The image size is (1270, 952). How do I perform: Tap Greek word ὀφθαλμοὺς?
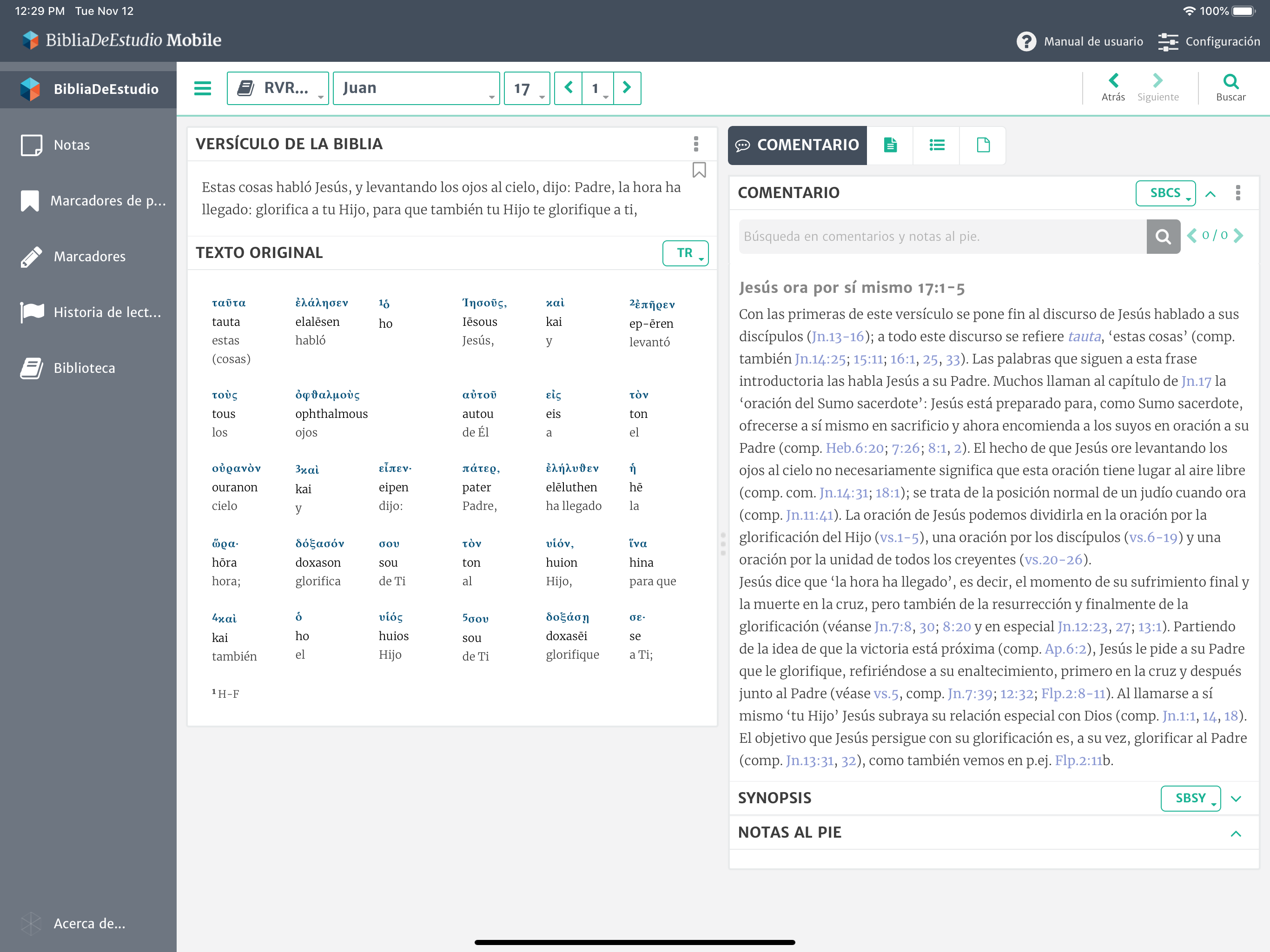(327, 395)
